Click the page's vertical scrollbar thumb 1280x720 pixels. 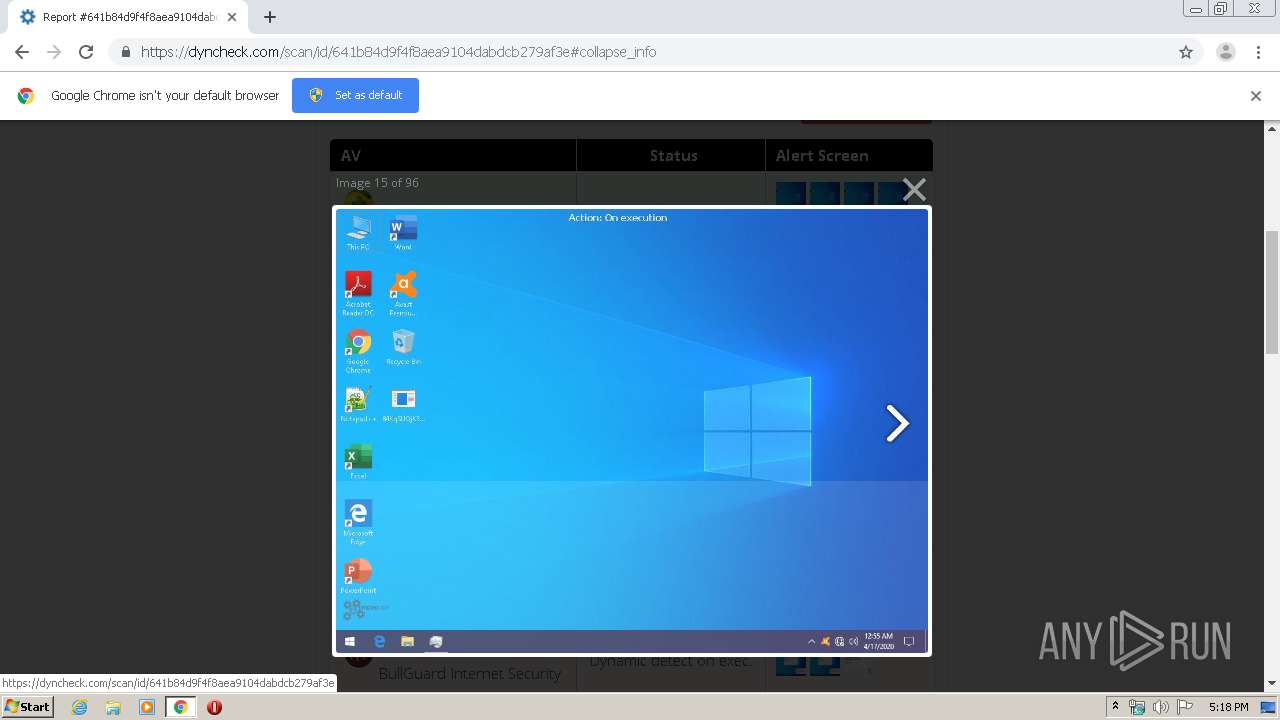(x=1272, y=290)
